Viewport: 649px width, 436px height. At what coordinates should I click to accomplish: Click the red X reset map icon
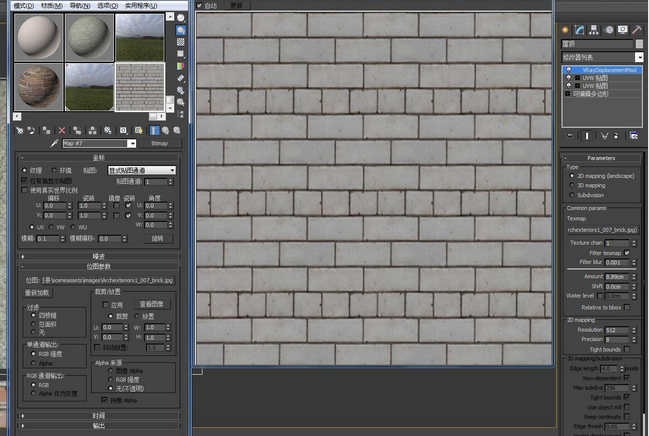(x=62, y=131)
